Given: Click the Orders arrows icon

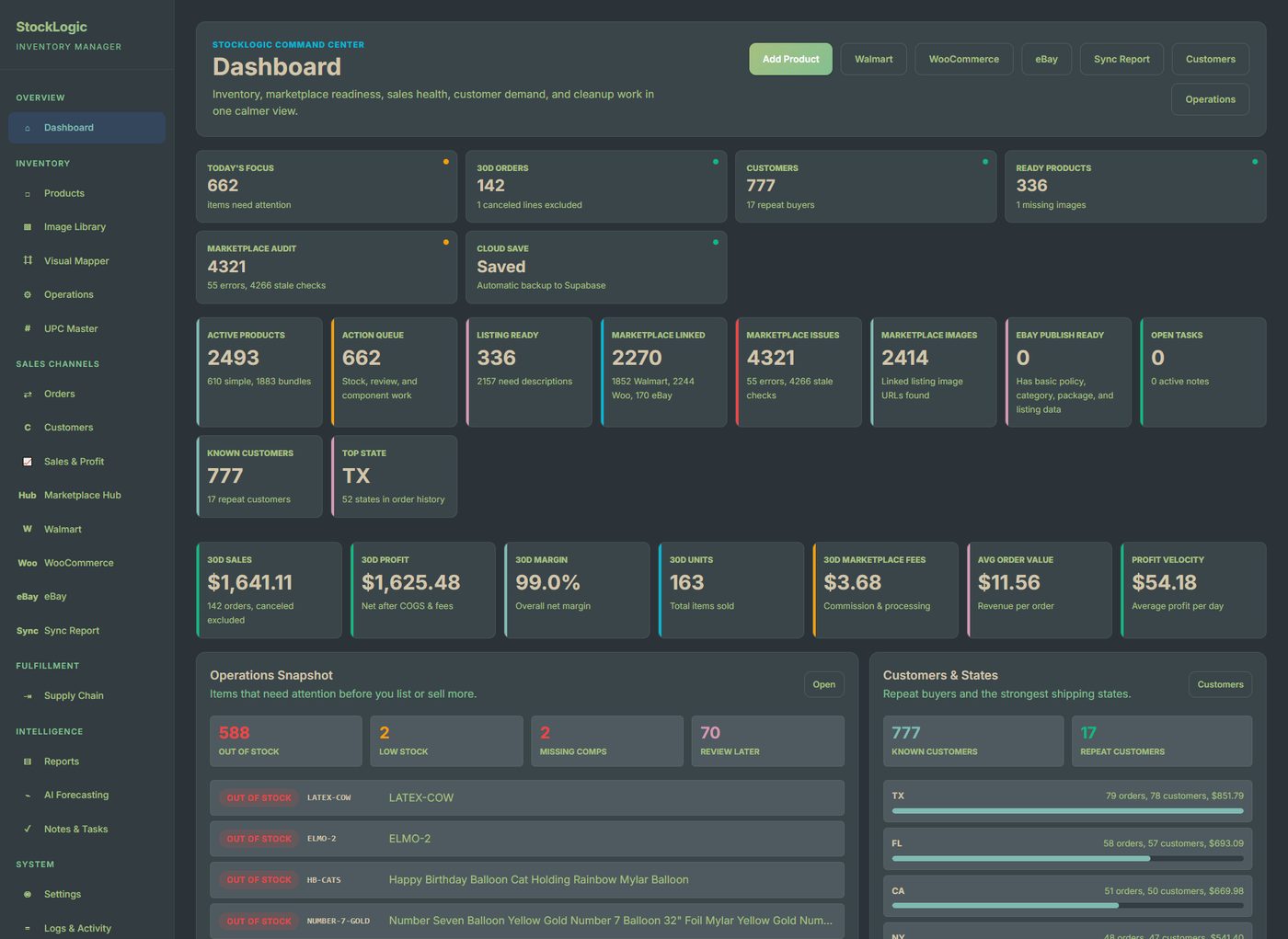Looking at the screenshot, I should 28,395.
